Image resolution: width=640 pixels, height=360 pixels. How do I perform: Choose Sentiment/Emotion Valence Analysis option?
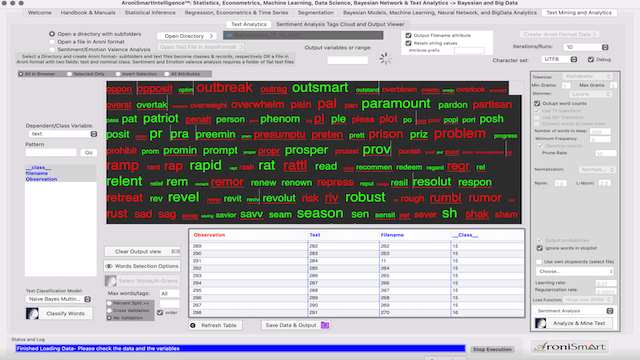pyautogui.click(x=52, y=49)
